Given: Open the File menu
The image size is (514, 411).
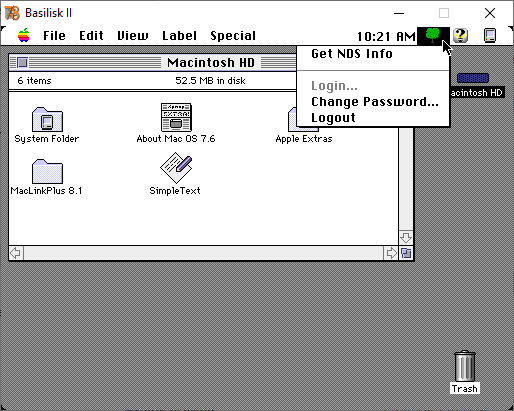Looking at the screenshot, I should click(x=54, y=36).
